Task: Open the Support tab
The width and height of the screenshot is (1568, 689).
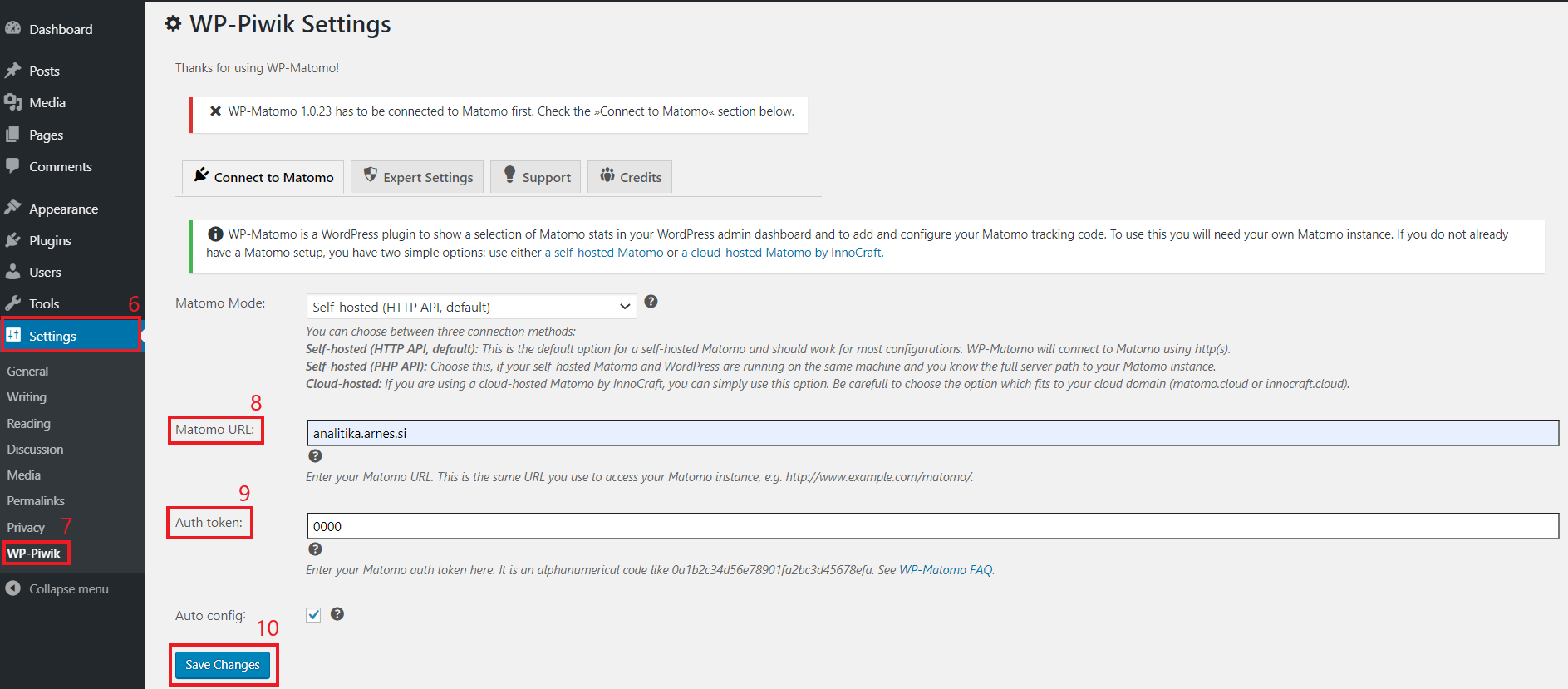Action: click(535, 177)
